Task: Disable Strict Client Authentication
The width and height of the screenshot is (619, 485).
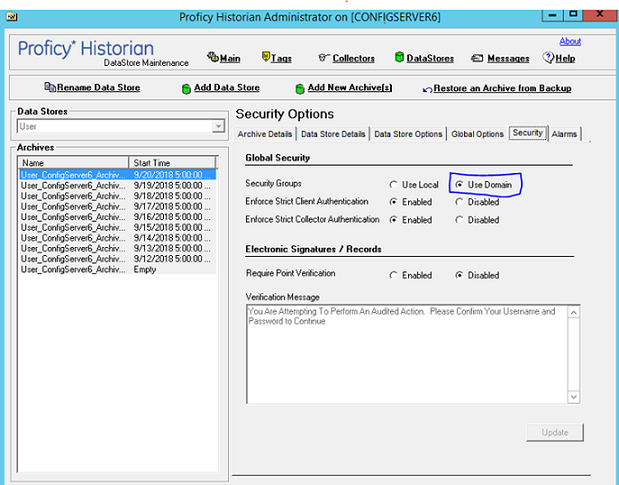Action: pos(477,202)
